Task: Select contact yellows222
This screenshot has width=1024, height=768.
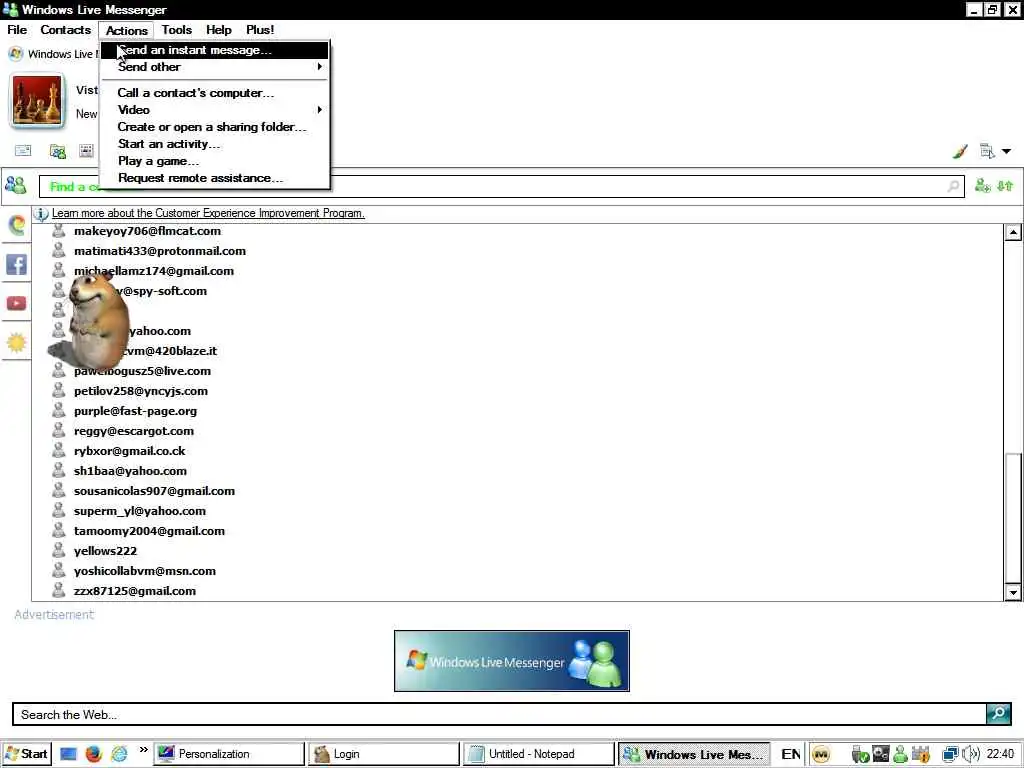Action: [105, 551]
